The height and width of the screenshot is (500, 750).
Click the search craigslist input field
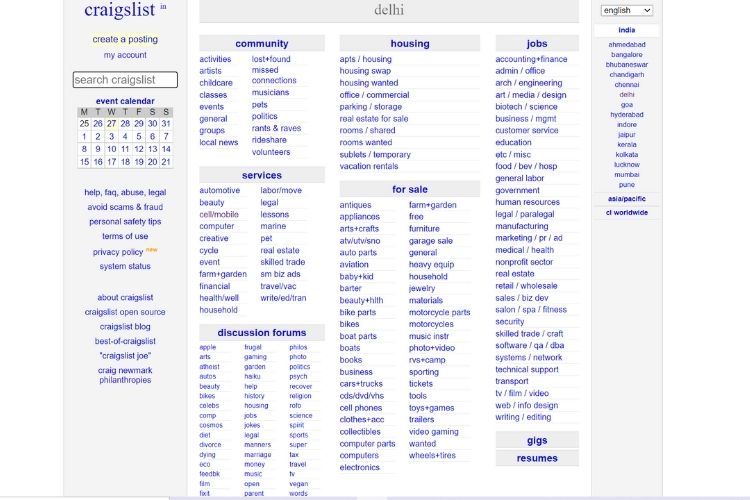click(125, 79)
